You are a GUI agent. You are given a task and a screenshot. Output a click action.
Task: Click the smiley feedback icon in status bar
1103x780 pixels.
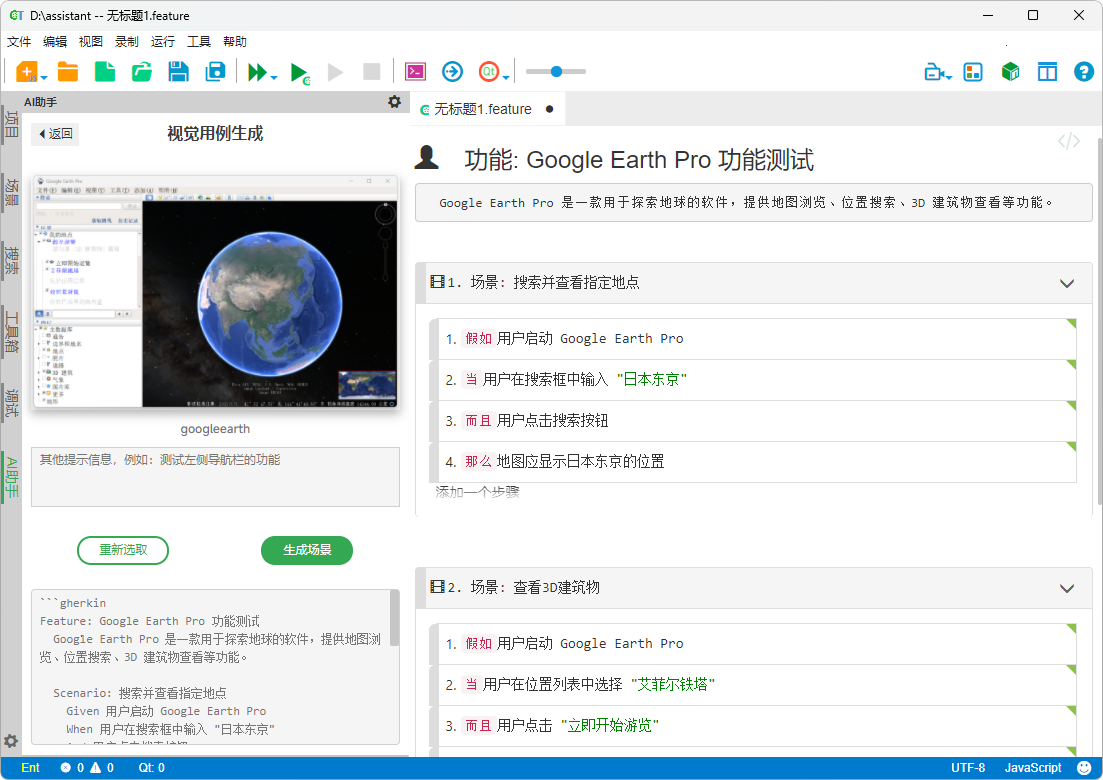(x=1085, y=768)
